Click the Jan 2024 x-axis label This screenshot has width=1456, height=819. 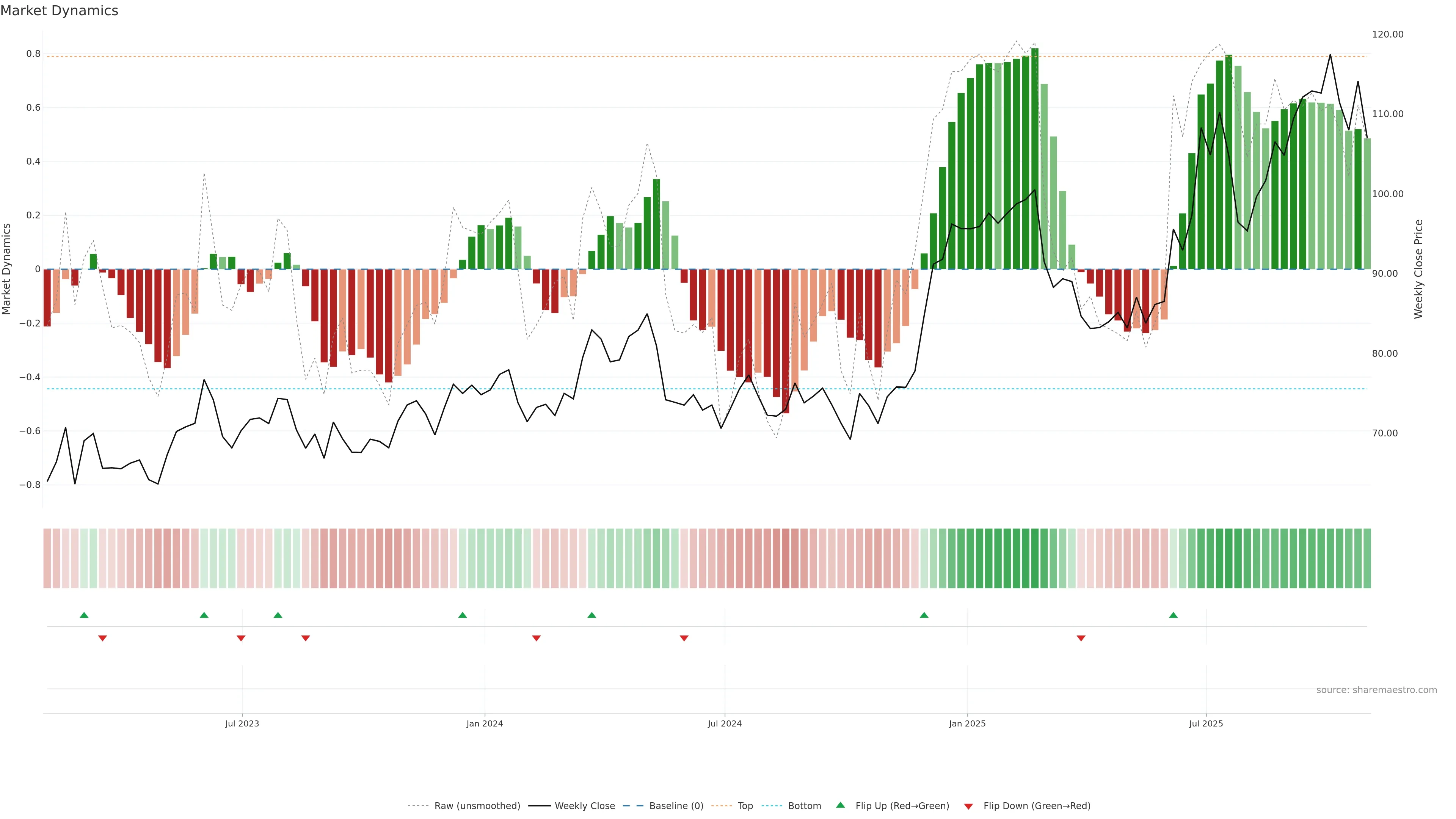pyautogui.click(x=485, y=723)
